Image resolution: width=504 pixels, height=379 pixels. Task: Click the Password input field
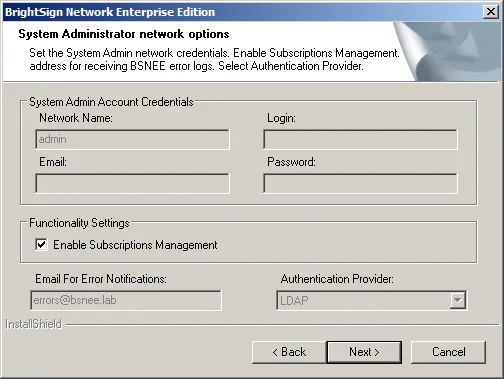coord(360,183)
